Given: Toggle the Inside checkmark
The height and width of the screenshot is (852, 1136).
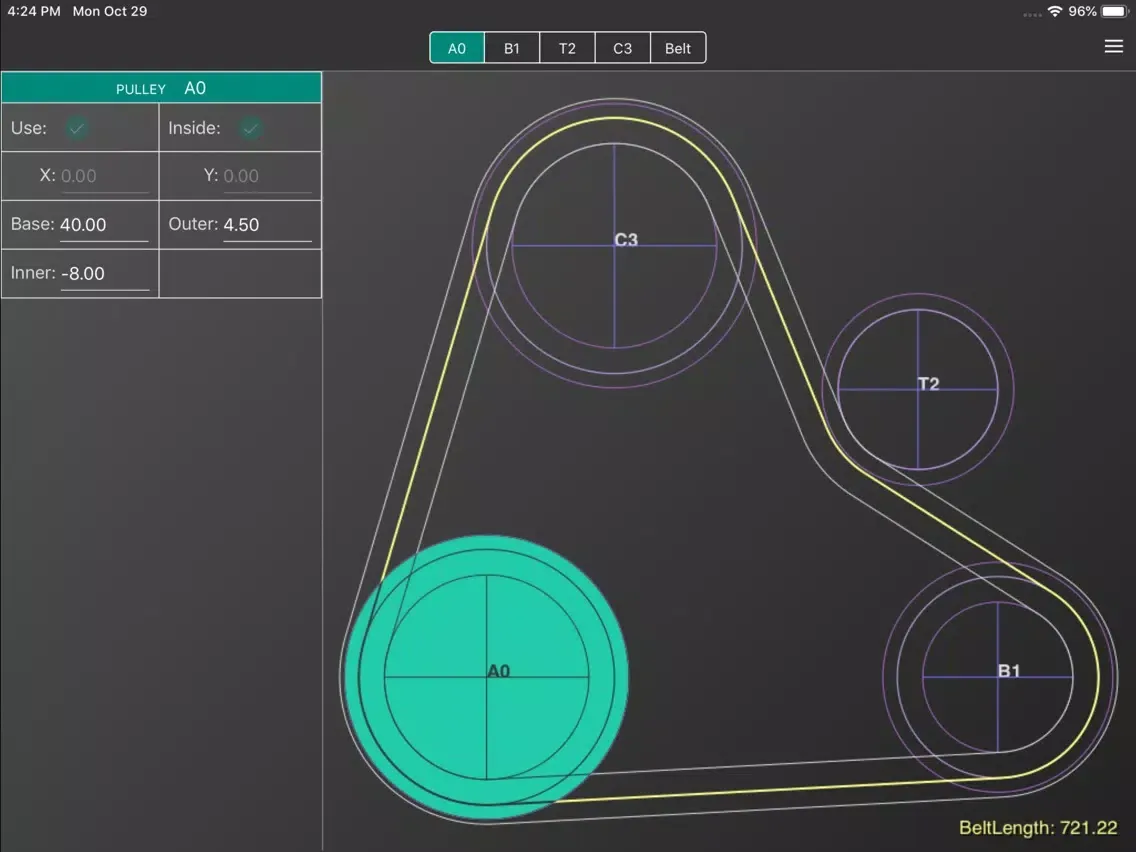Looking at the screenshot, I should click(251, 128).
